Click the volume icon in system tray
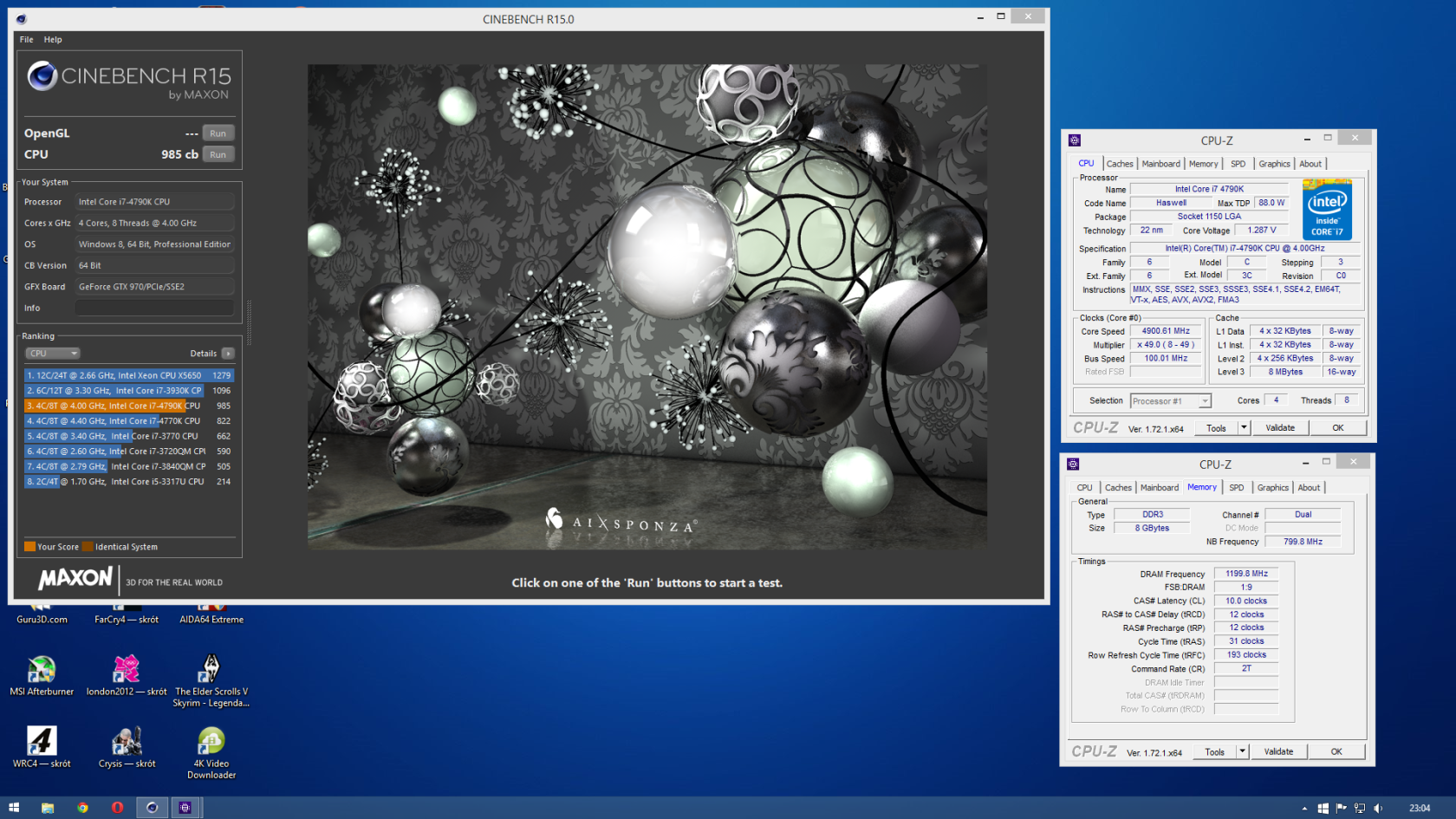1456x819 pixels. [x=1378, y=809]
